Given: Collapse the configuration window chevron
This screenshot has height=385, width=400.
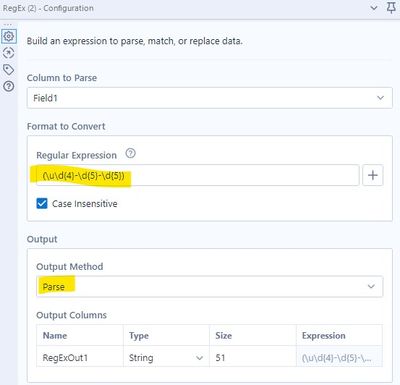Looking at the screenshot, I should (x=374, y=8).
